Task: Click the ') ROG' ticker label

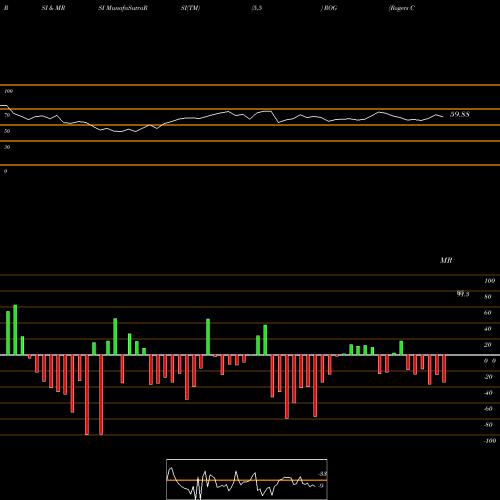Action: (329, 8)
